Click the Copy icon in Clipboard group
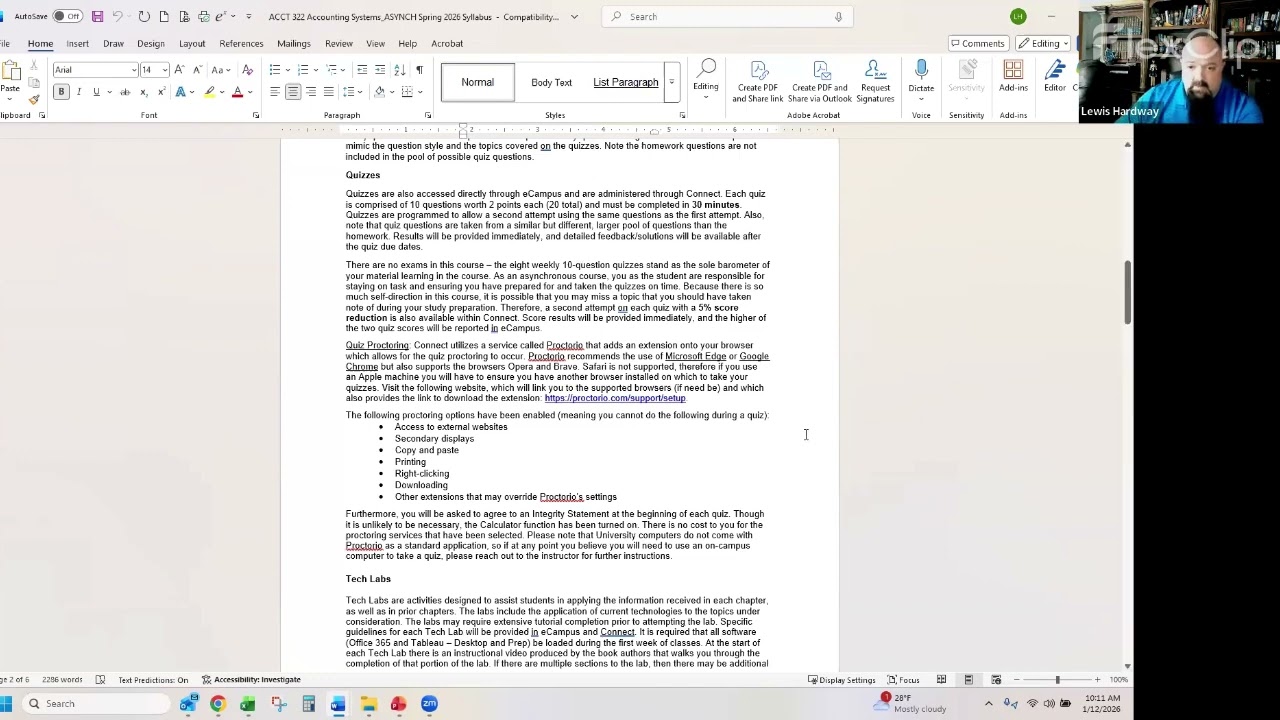 click(x=34, y=82)
